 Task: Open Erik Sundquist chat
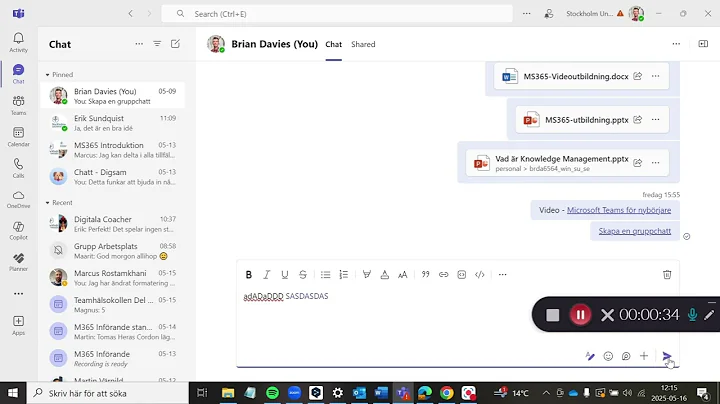[x=112, y=123]
